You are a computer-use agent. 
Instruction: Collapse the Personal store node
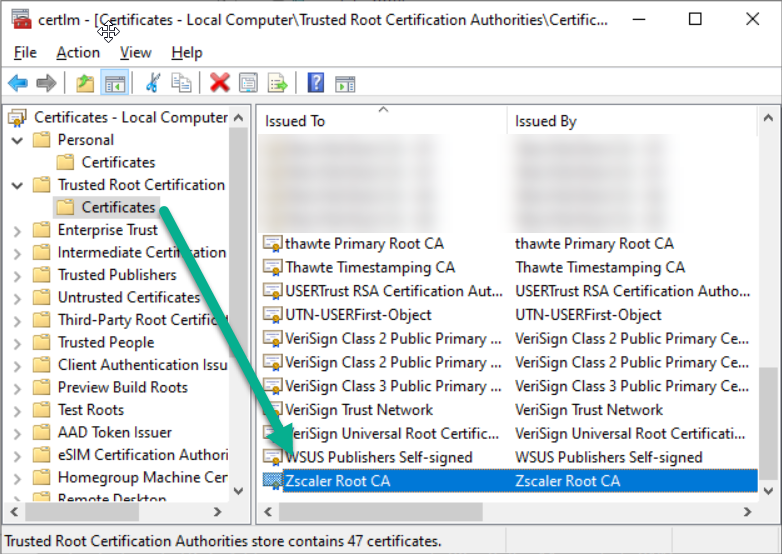tap(17, 141)
